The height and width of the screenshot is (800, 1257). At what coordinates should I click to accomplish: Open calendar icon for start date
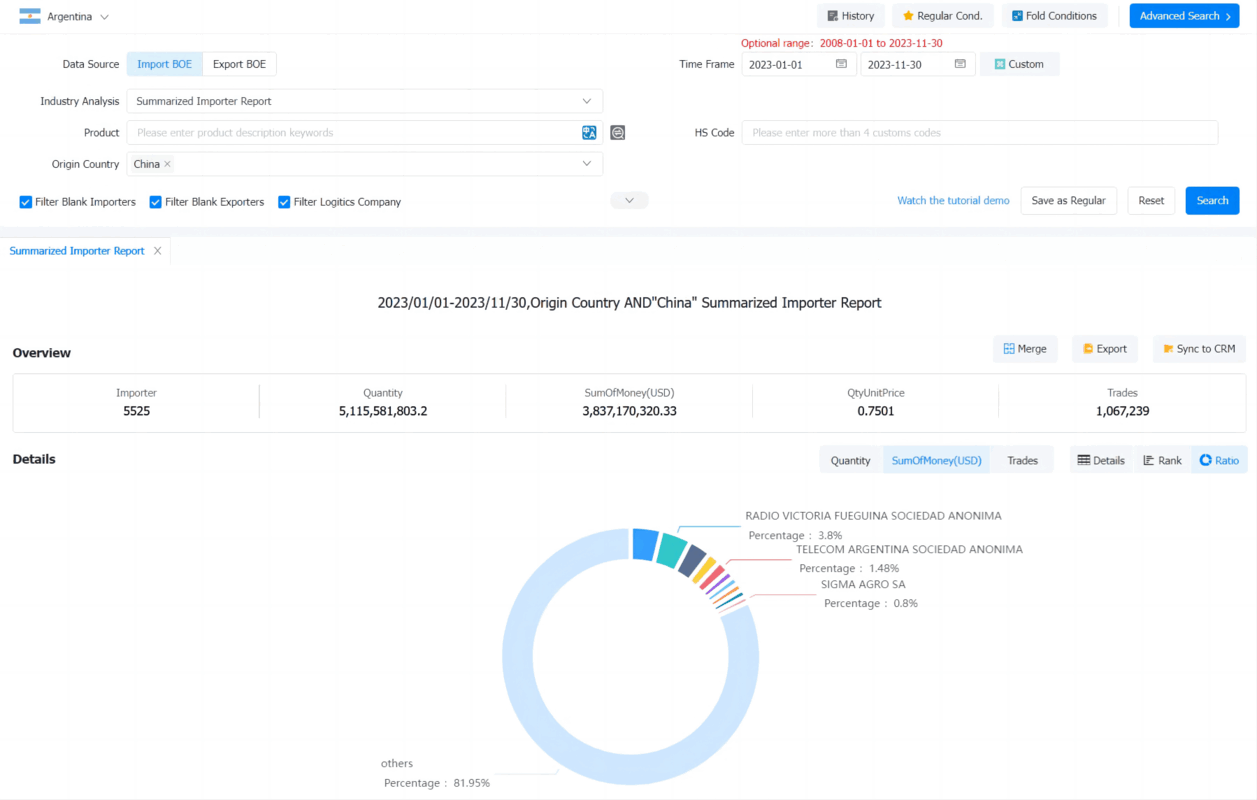[841, 64]
